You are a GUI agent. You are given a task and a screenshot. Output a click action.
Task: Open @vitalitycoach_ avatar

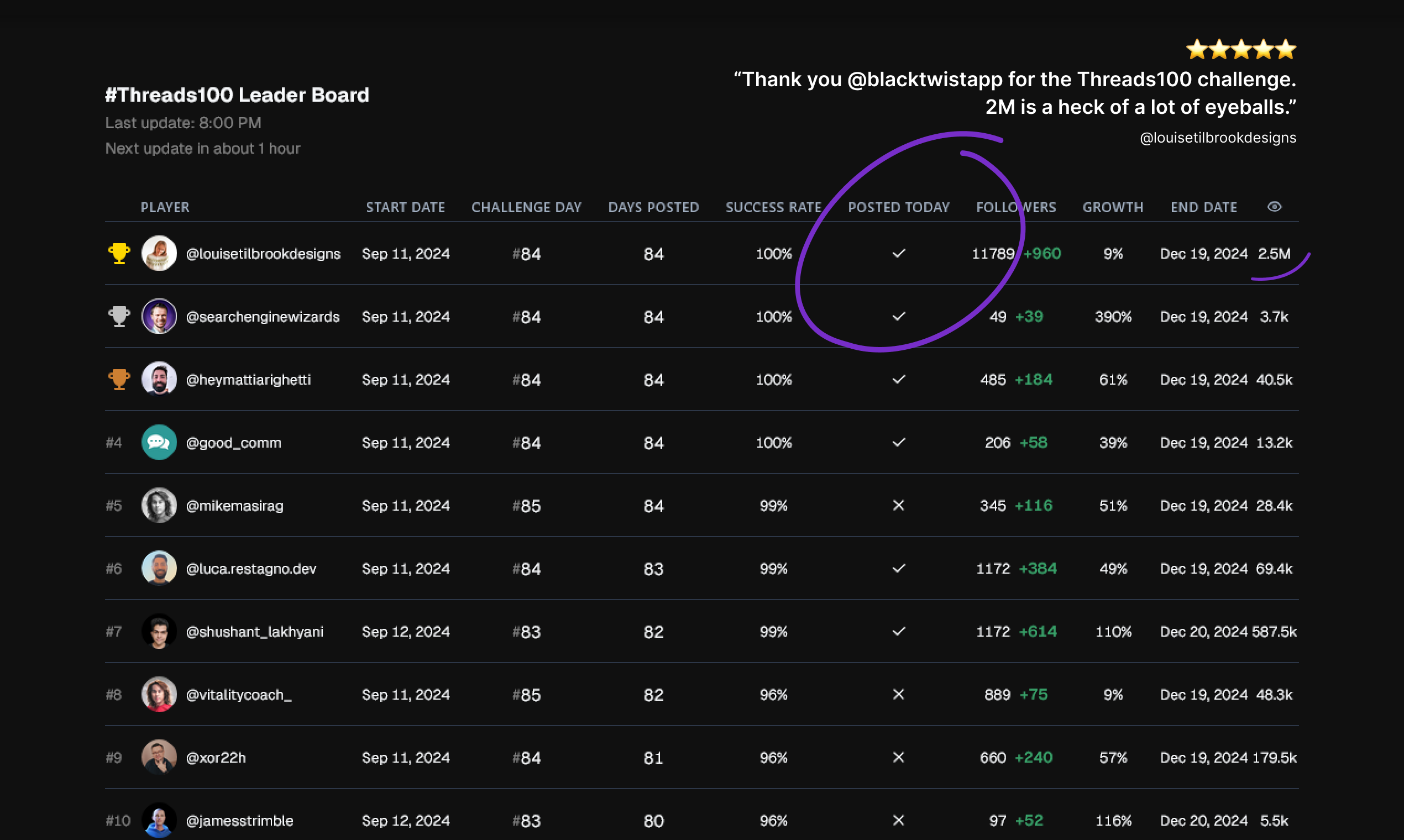(159, 694)
